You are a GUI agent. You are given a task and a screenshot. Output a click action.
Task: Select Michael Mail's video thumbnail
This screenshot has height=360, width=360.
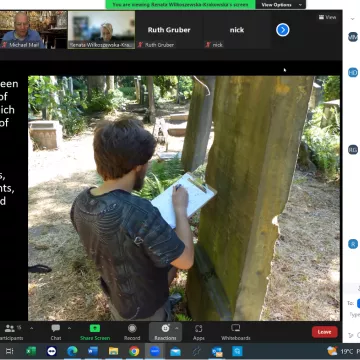pos(33,30)
